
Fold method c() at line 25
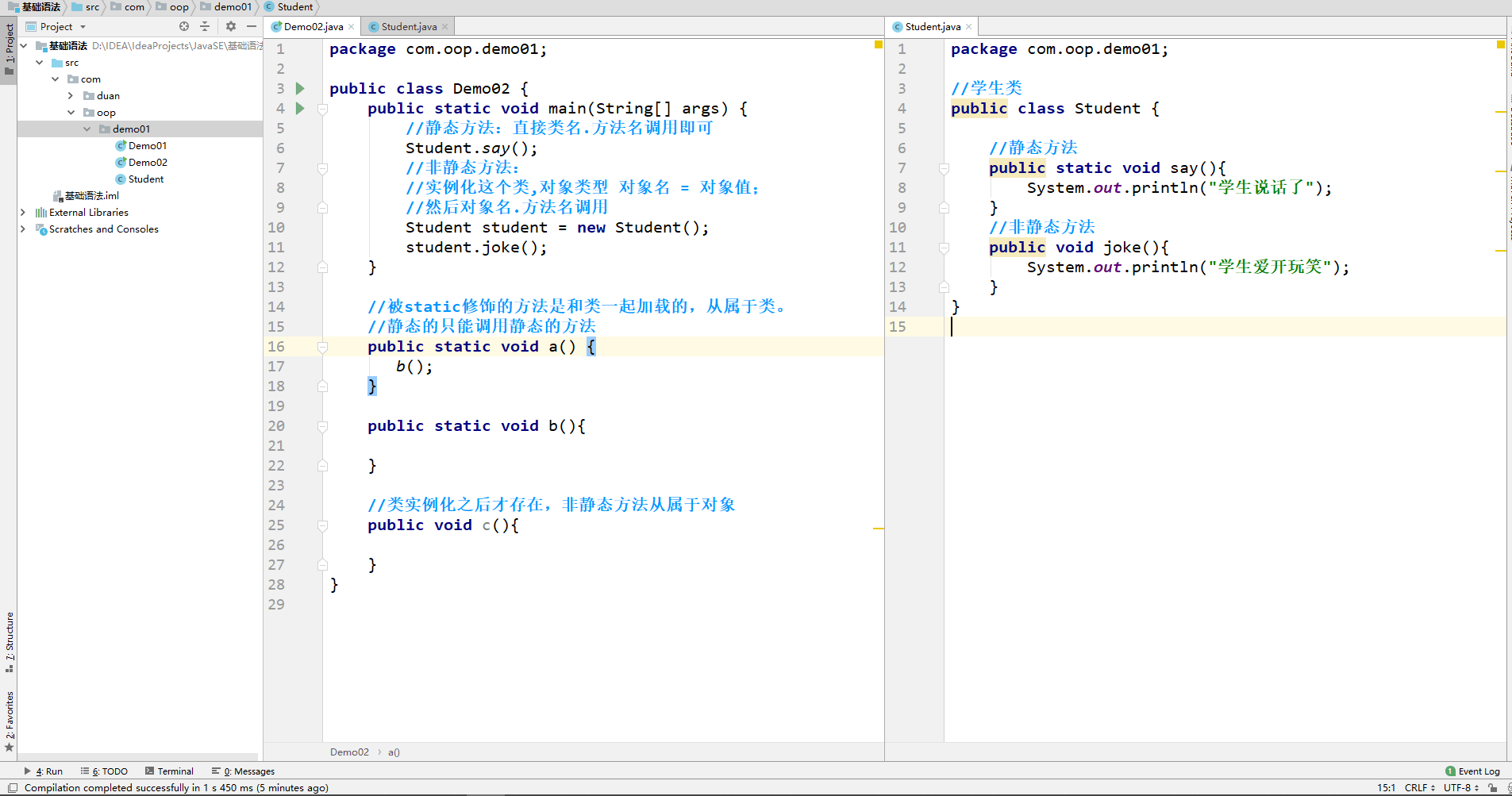[323, 525]
